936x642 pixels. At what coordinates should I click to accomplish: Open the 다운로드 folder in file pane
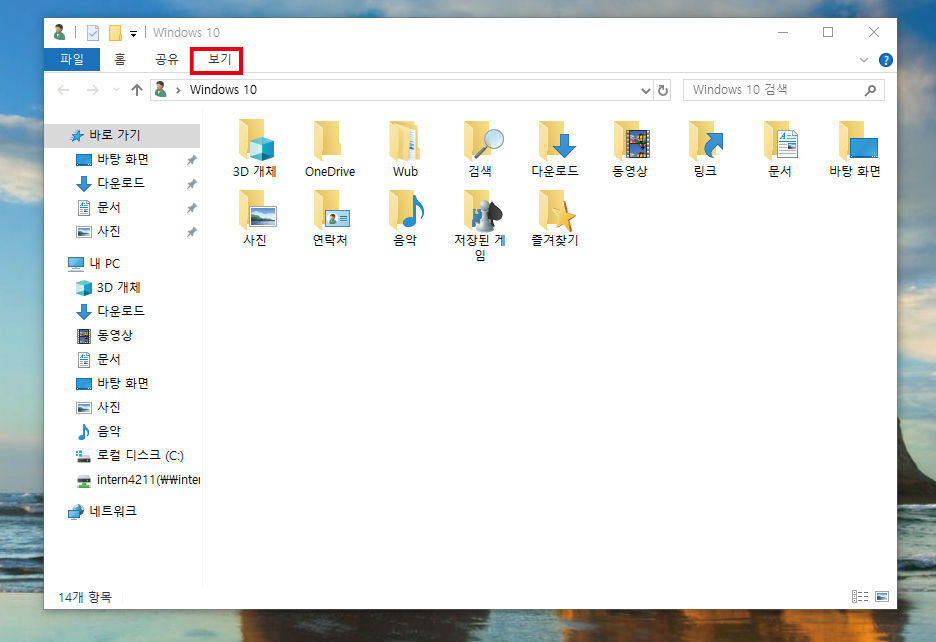(x=555, y=148)
